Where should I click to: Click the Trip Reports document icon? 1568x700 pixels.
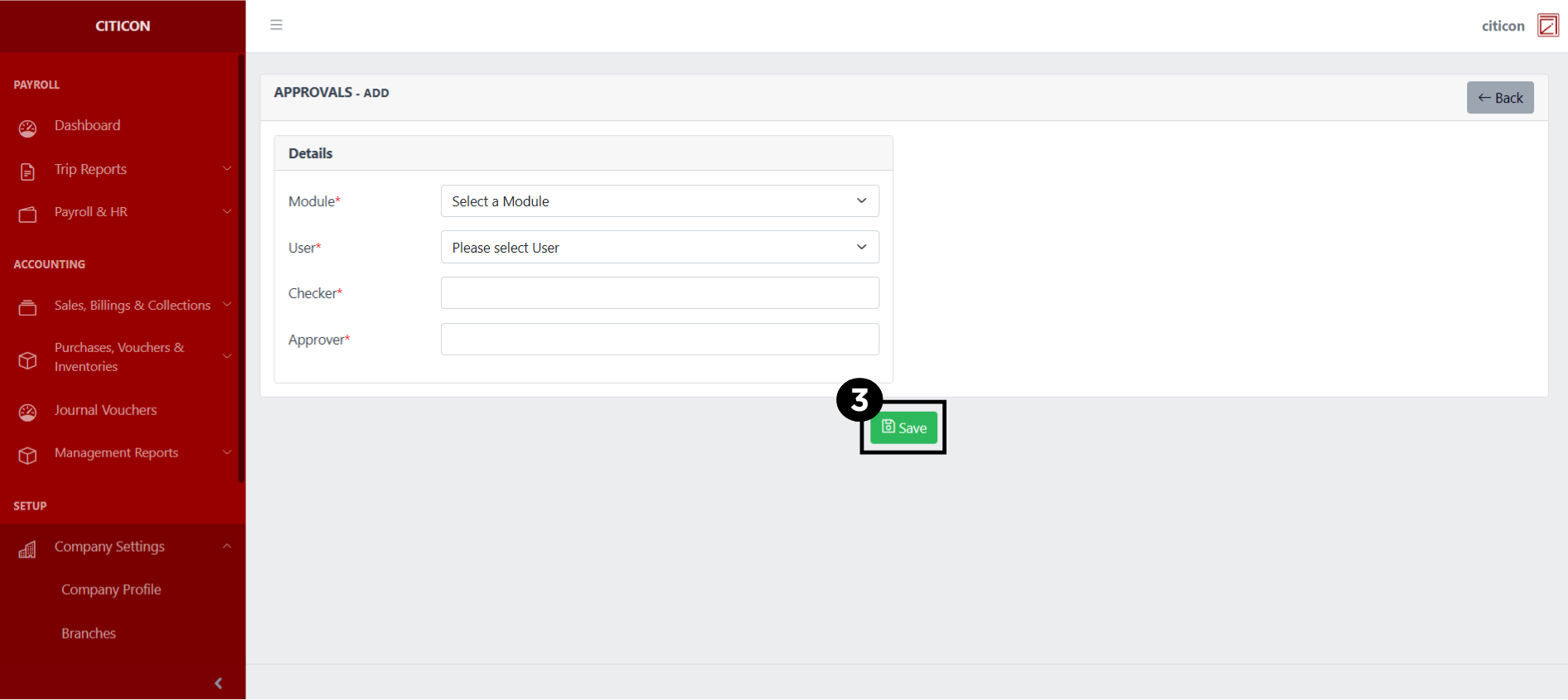(27, 171)
